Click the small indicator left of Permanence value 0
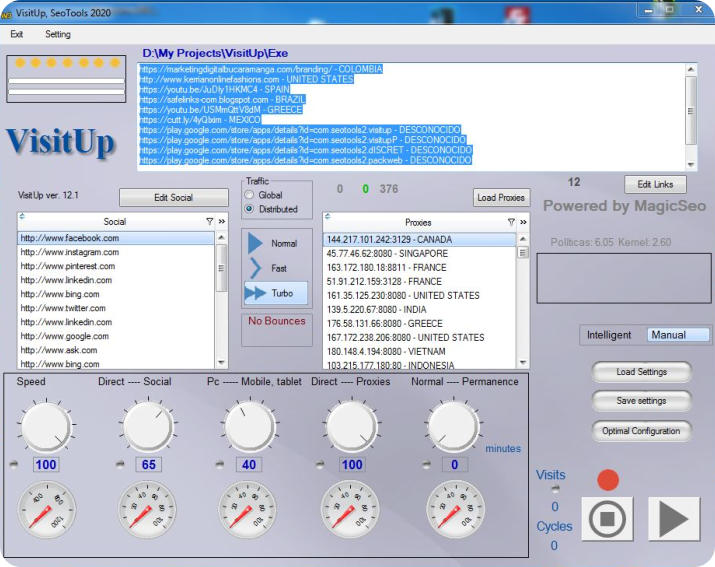715x567 pixels. (426, 464)
